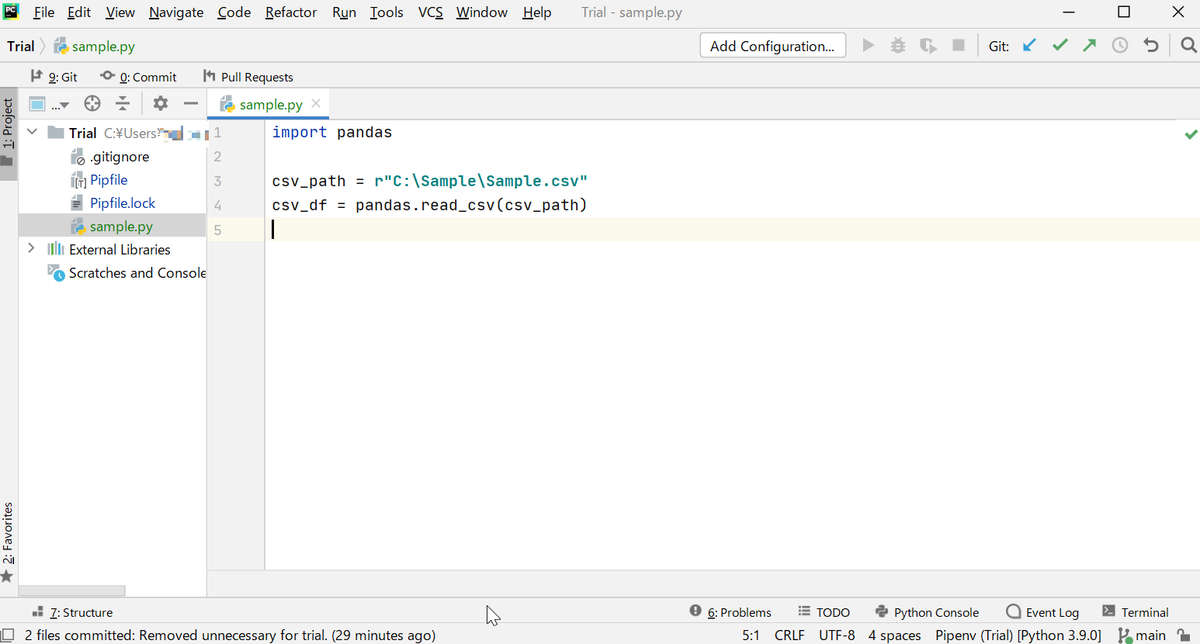Open Project panel gear settings
This screenshot has width=1200, height=644.
point(161,103)
